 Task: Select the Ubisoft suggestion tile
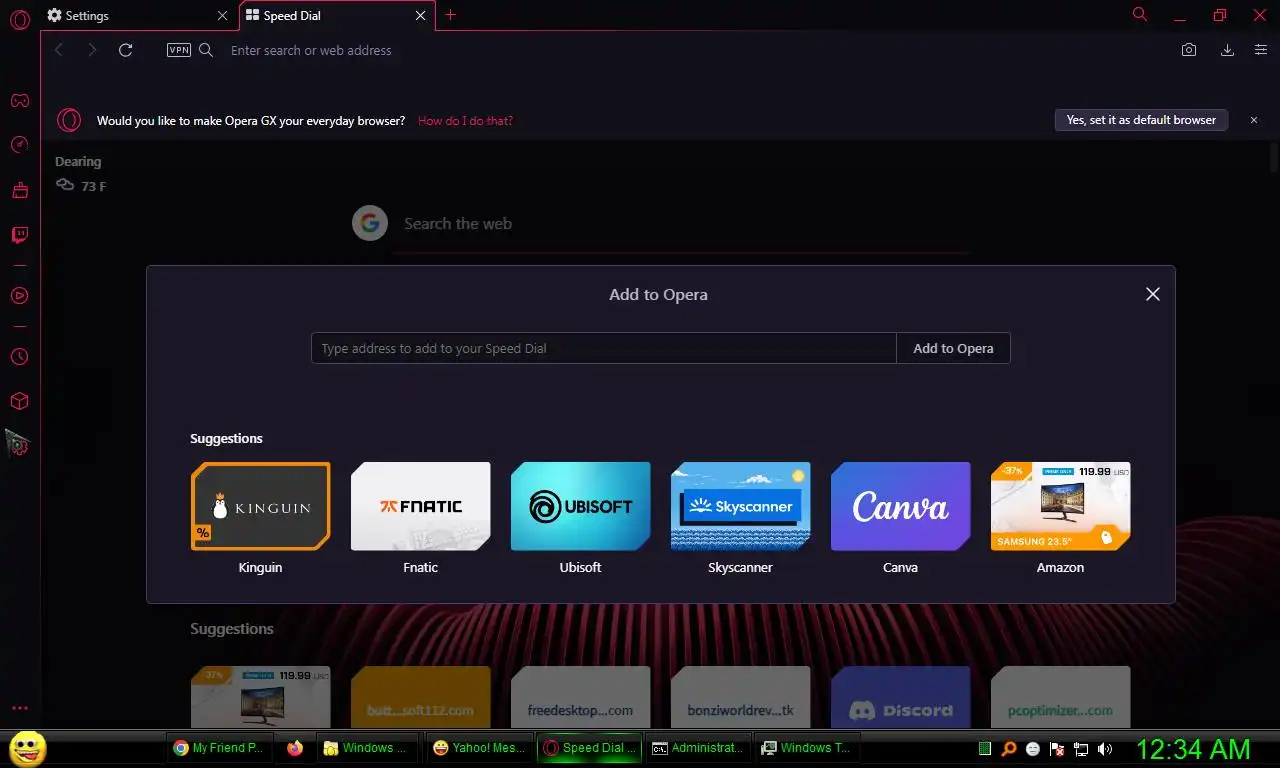coord(580,506)
